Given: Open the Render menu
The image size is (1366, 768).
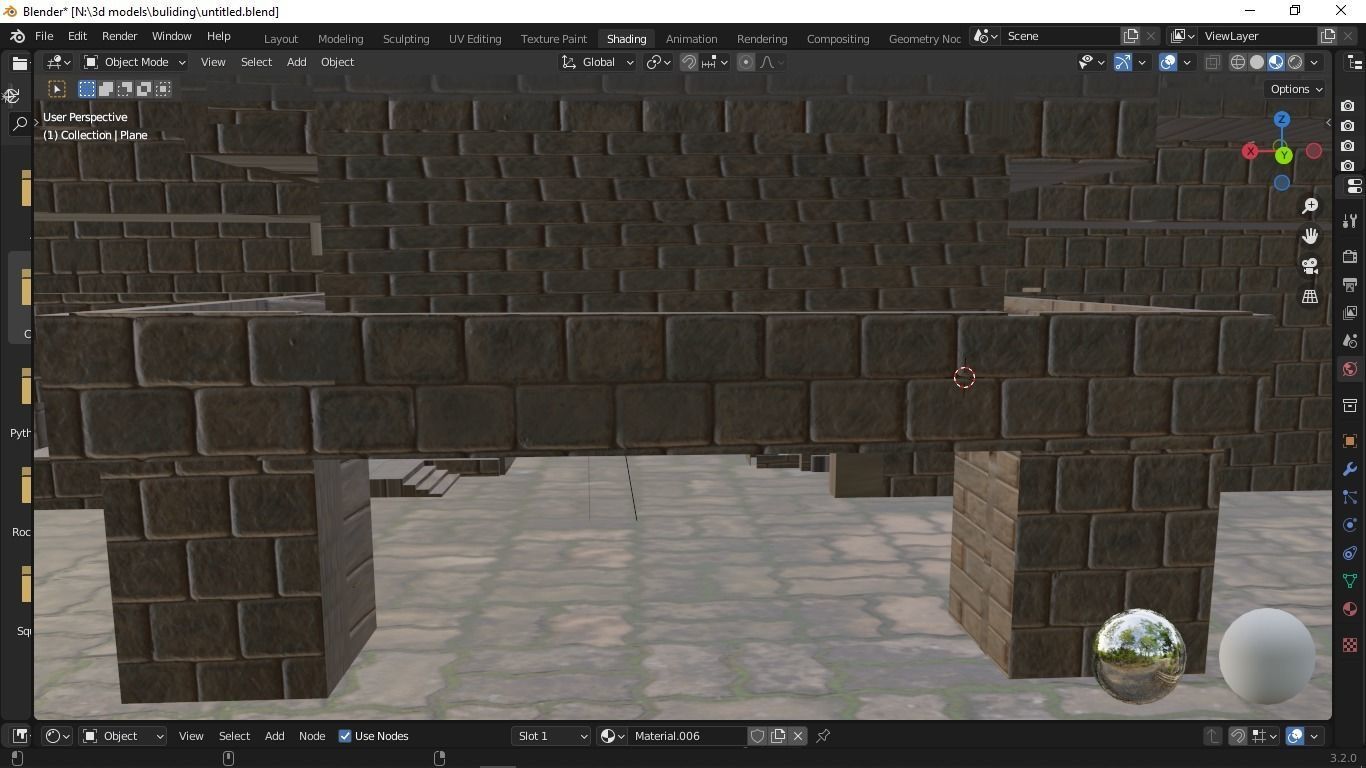Looking at the screenshot, I should click(119, 36).
